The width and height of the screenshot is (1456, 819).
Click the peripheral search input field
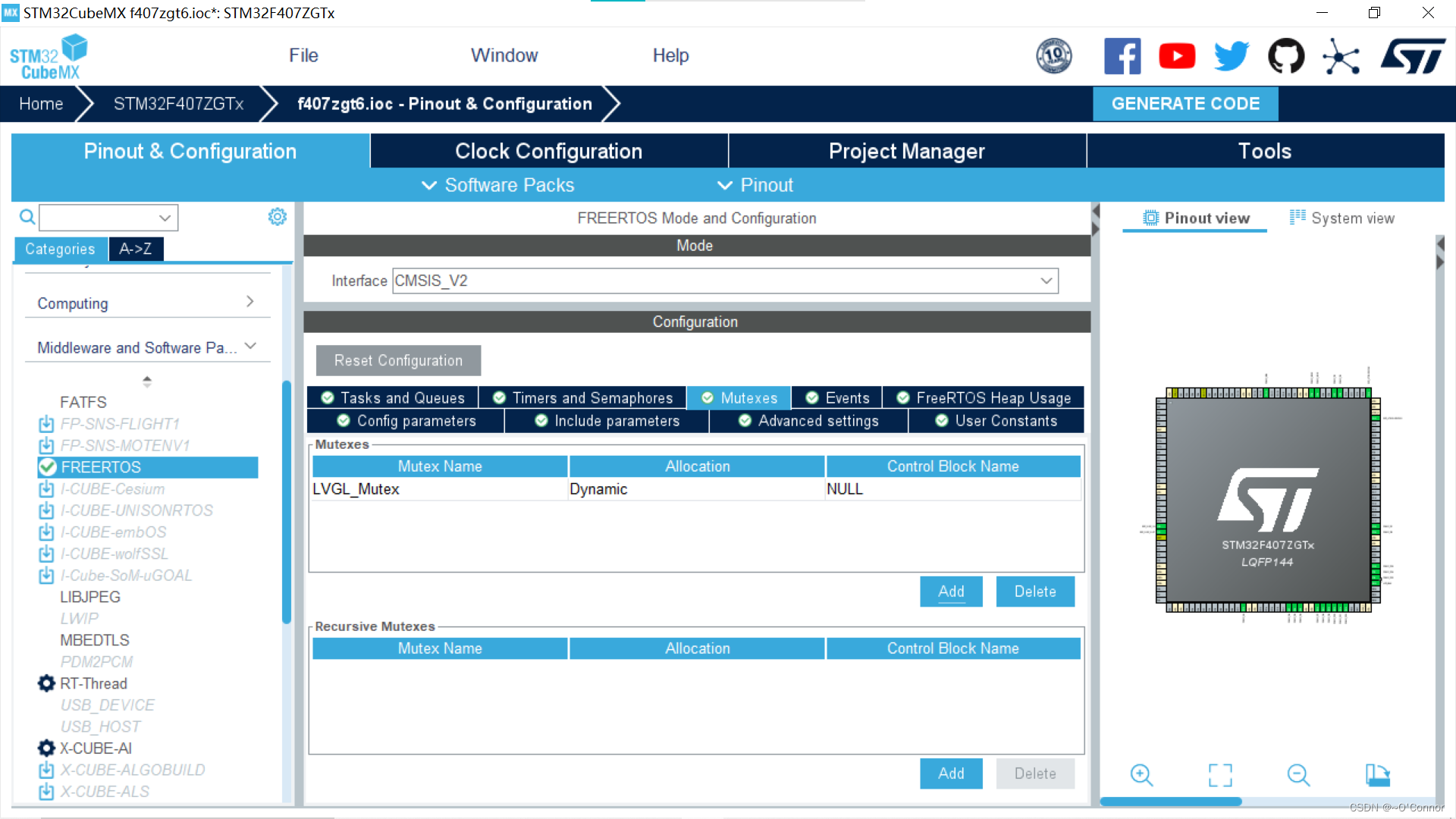[99, 218]
